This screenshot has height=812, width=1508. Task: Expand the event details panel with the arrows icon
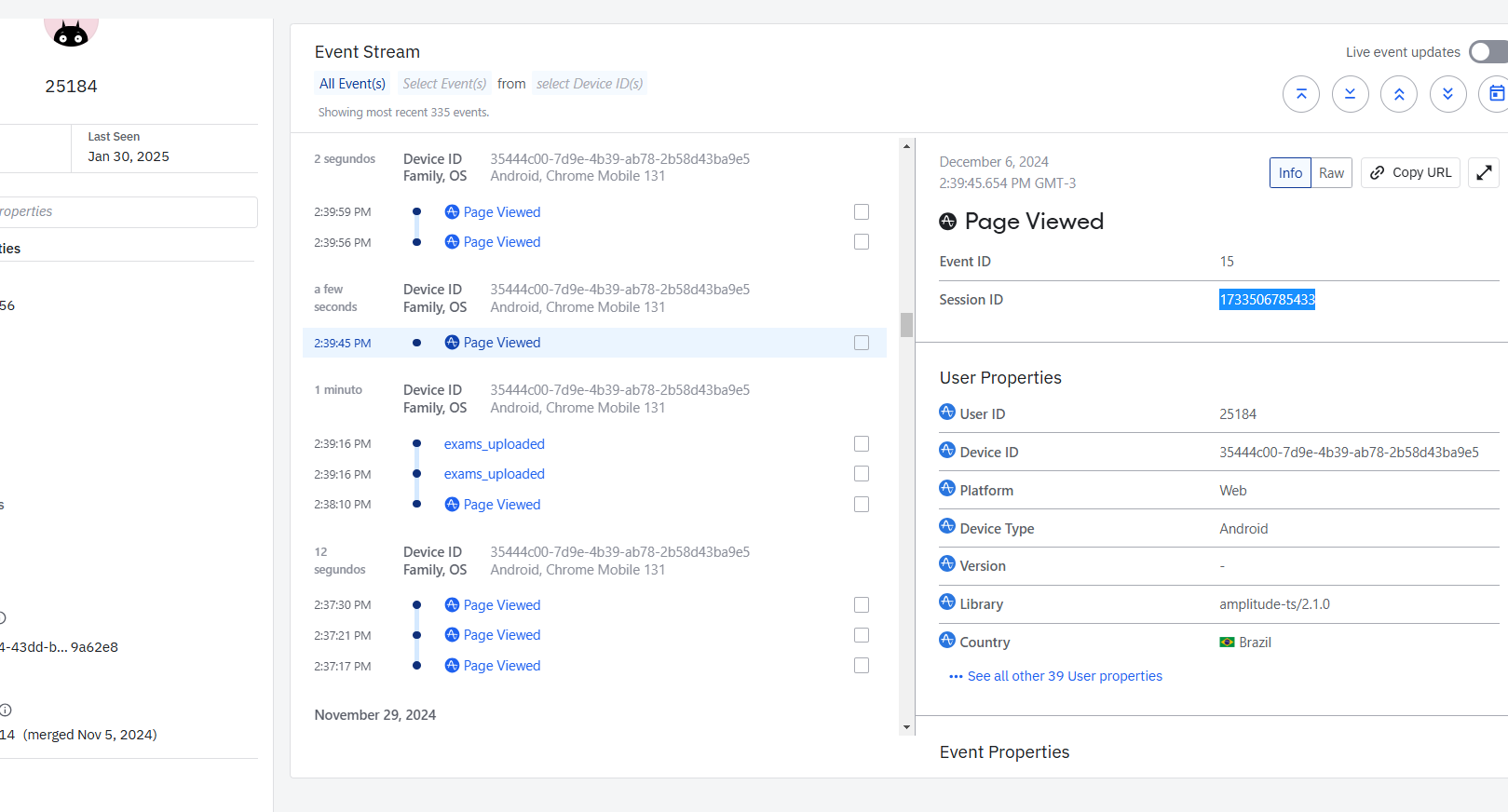tap(1484, 172)
